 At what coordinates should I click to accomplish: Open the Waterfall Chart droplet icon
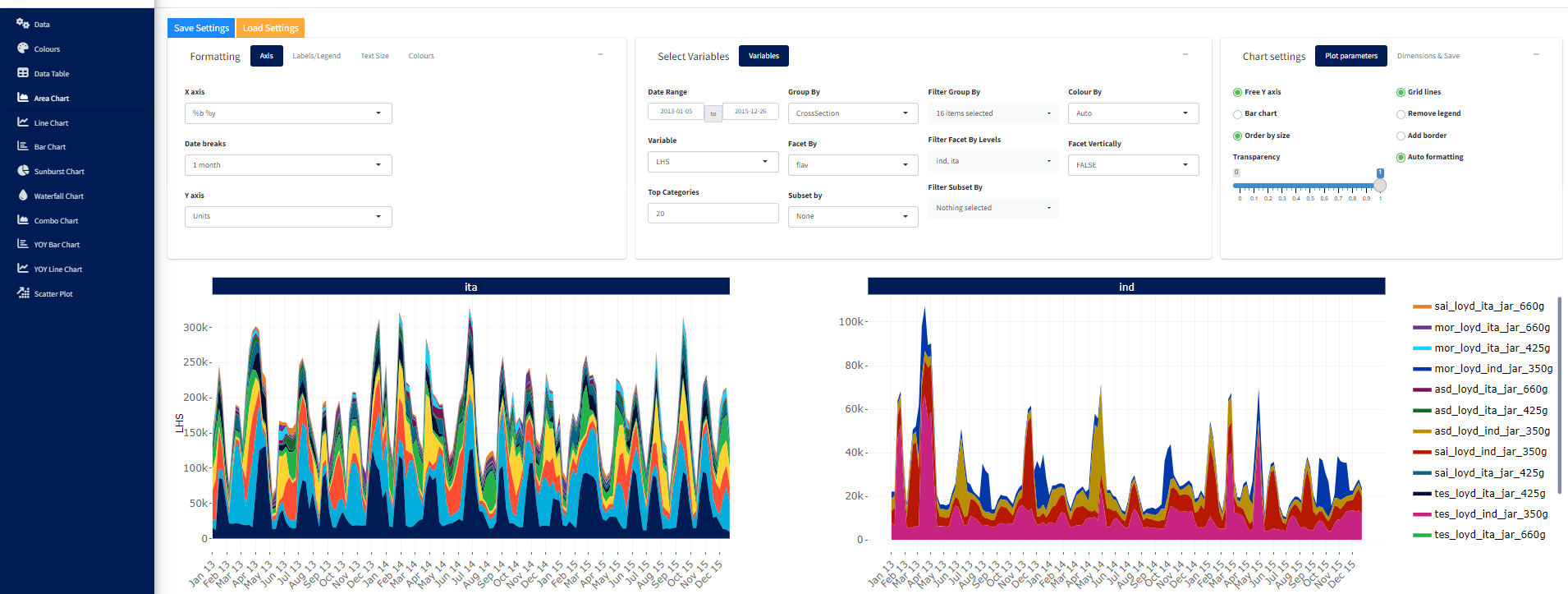pyautogui.click(x=23, y=196)
